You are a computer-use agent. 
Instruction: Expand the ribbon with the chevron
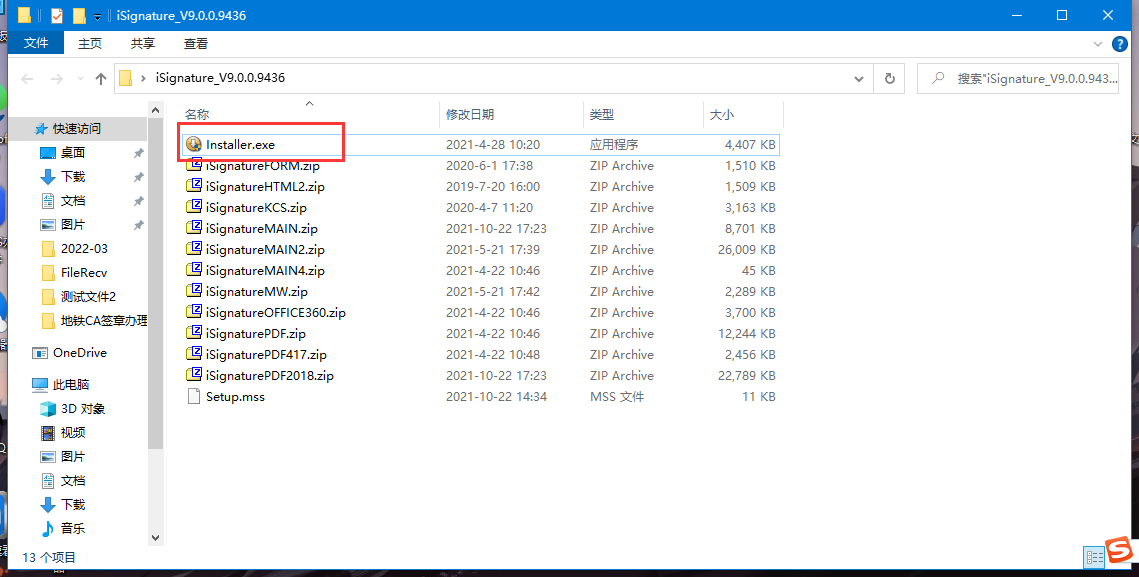coord(1098,44)
